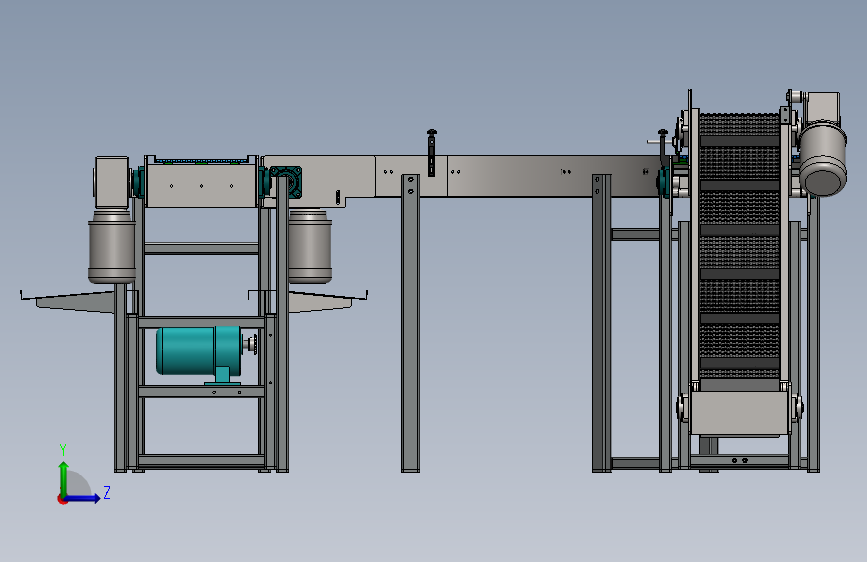This screenshot has width=867, height=562.
Task: Select the black knob handle at conveyor middle
Action: 431,152
